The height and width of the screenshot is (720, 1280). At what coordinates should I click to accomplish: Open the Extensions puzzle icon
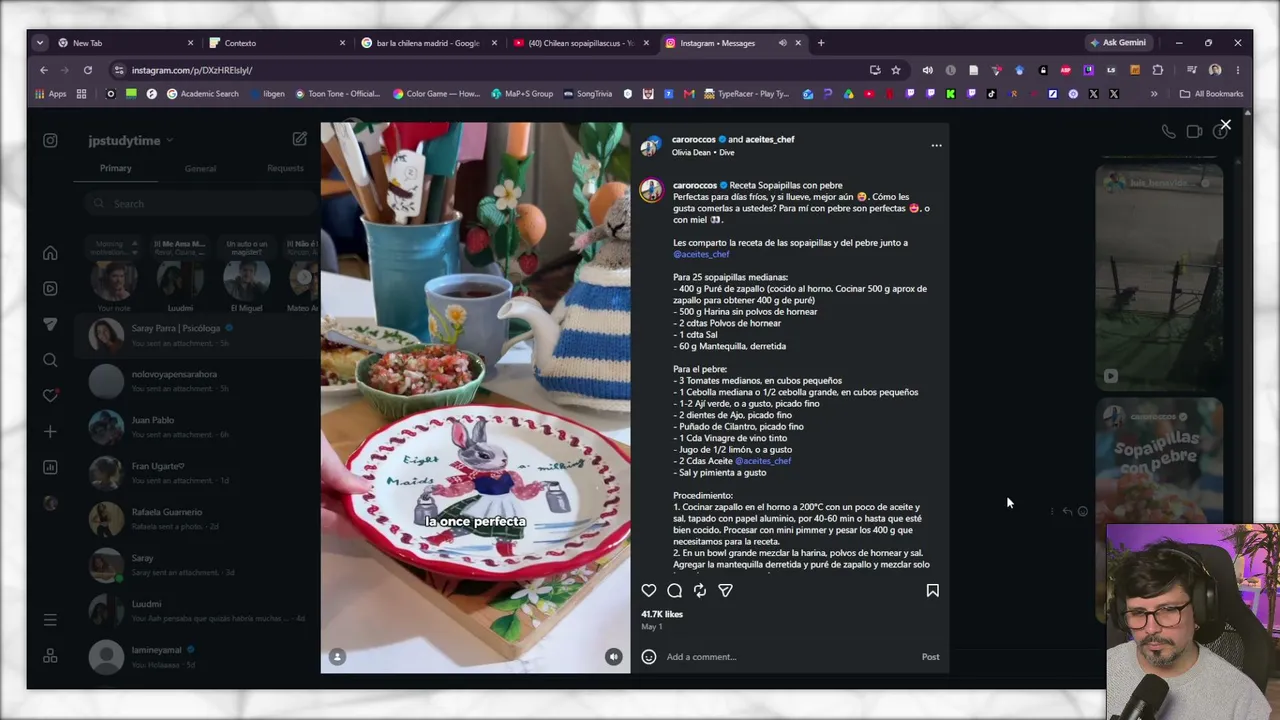(x=1158, y=70)
